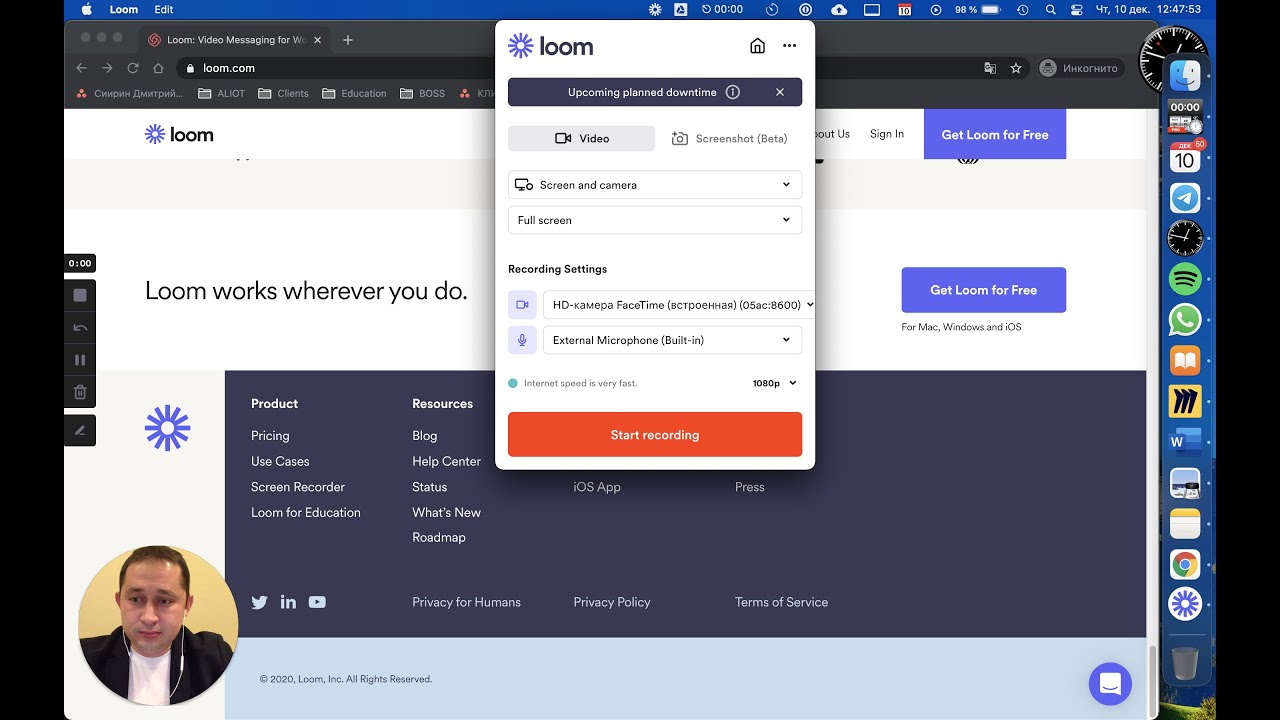
Task: Open the BOSS bookmarks folder
Action: click(x=422, y=94)
